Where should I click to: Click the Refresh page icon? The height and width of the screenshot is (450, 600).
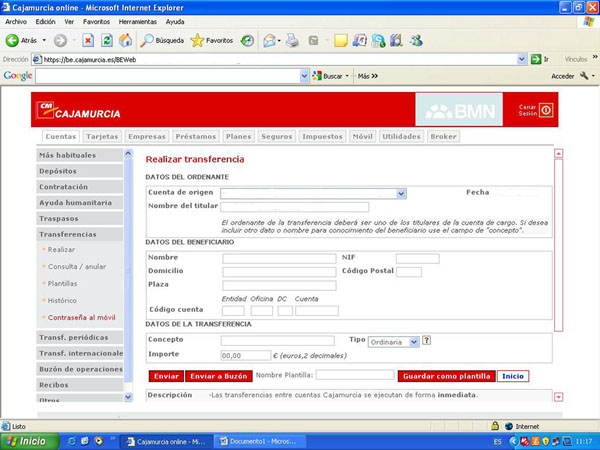(107, 40)
